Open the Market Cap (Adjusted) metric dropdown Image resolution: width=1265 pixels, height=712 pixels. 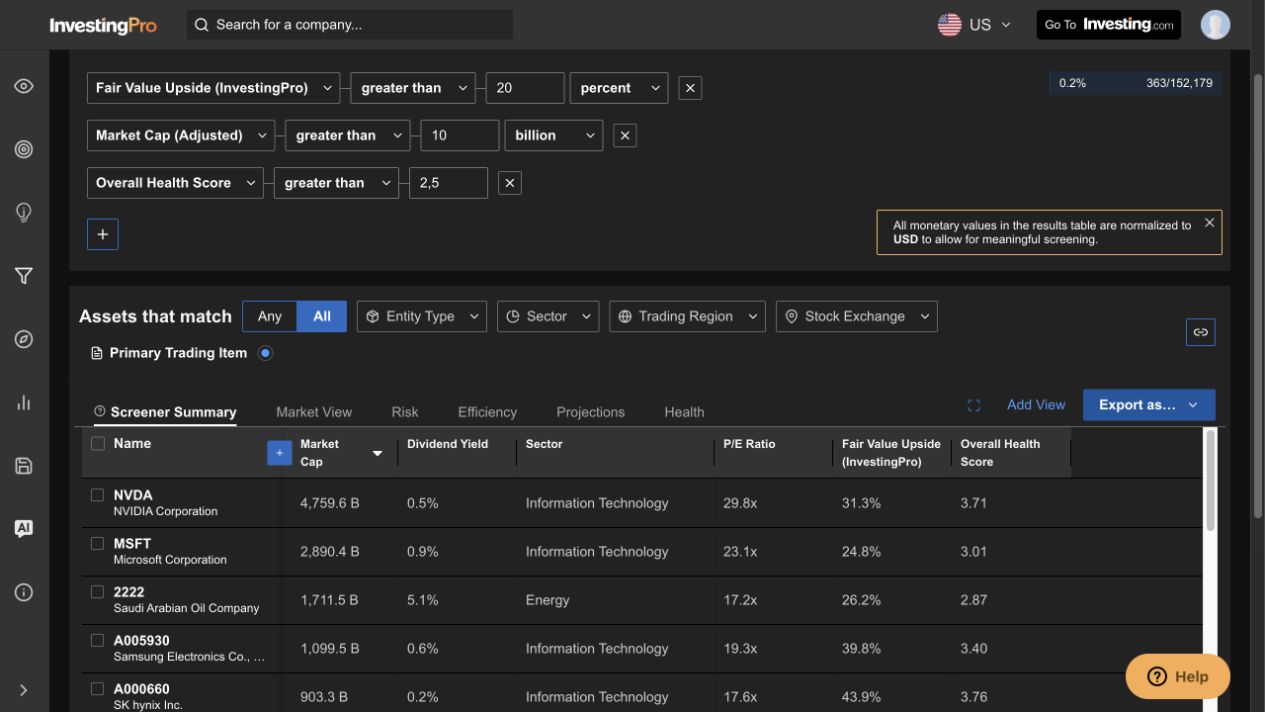click(x=181, y=135)
